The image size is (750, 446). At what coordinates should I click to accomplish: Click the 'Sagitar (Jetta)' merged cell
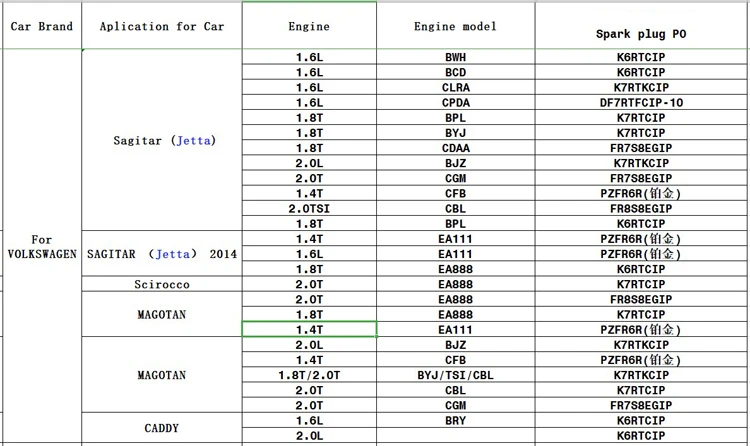pos(162,140)
